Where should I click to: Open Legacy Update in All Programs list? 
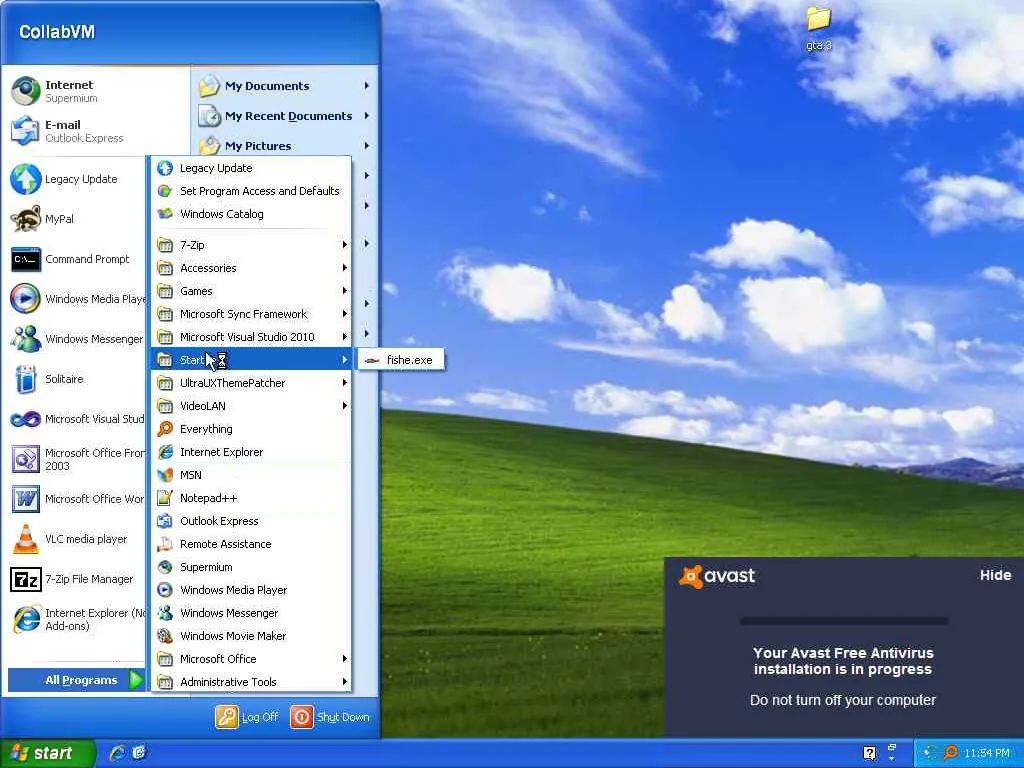pyautogui.click(x=251, y=168)
